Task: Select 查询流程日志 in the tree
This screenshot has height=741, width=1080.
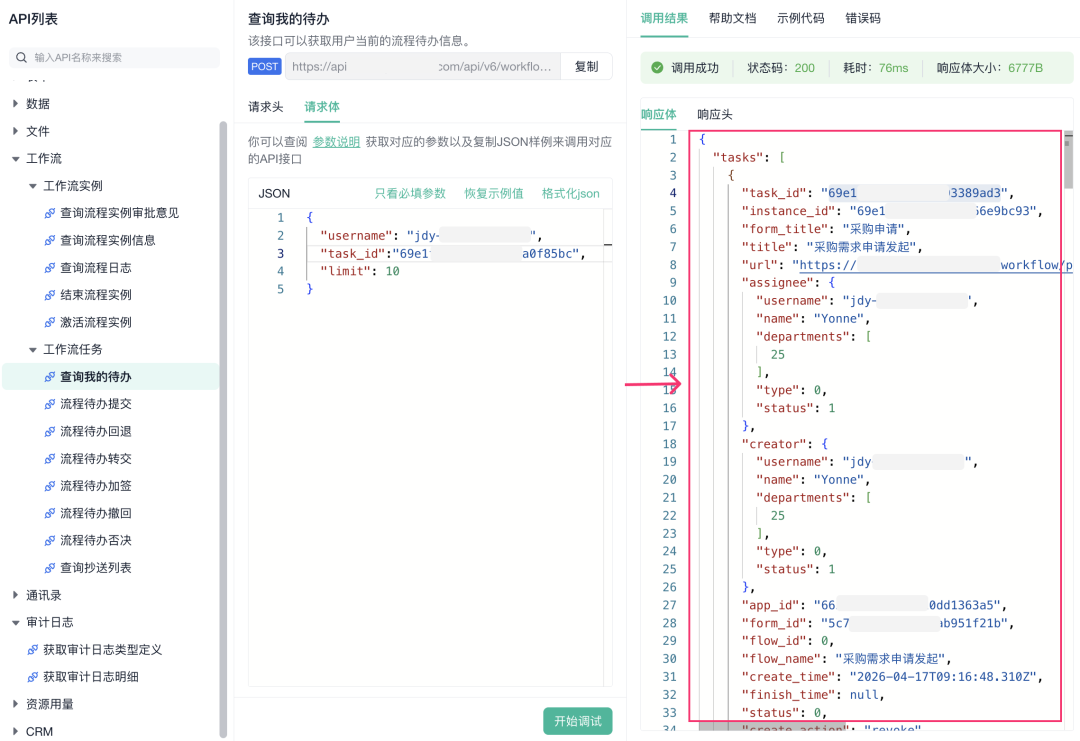Action: 96,268
